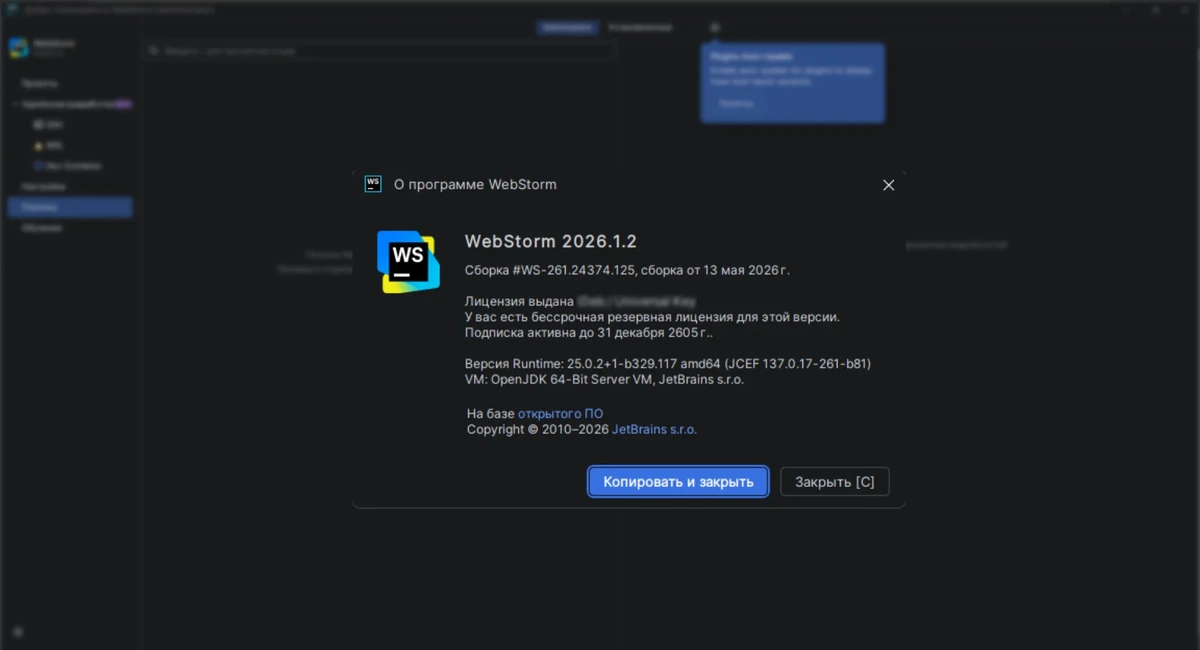
Task: Click 'У вас есть бессрочная резервная лицензия' text
Action: (652, 317)
